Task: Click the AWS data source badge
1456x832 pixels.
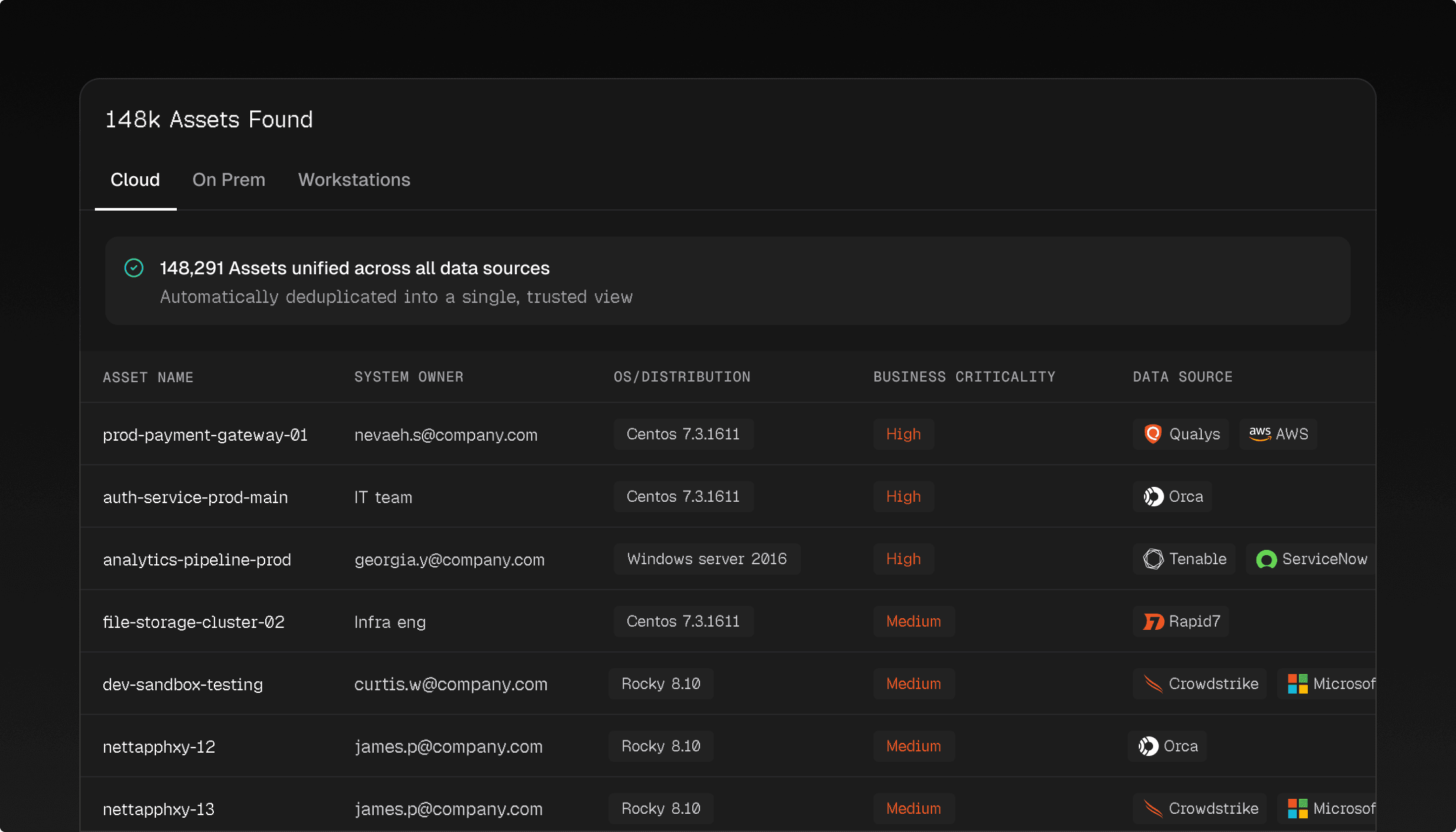Action: point(1278,434)
